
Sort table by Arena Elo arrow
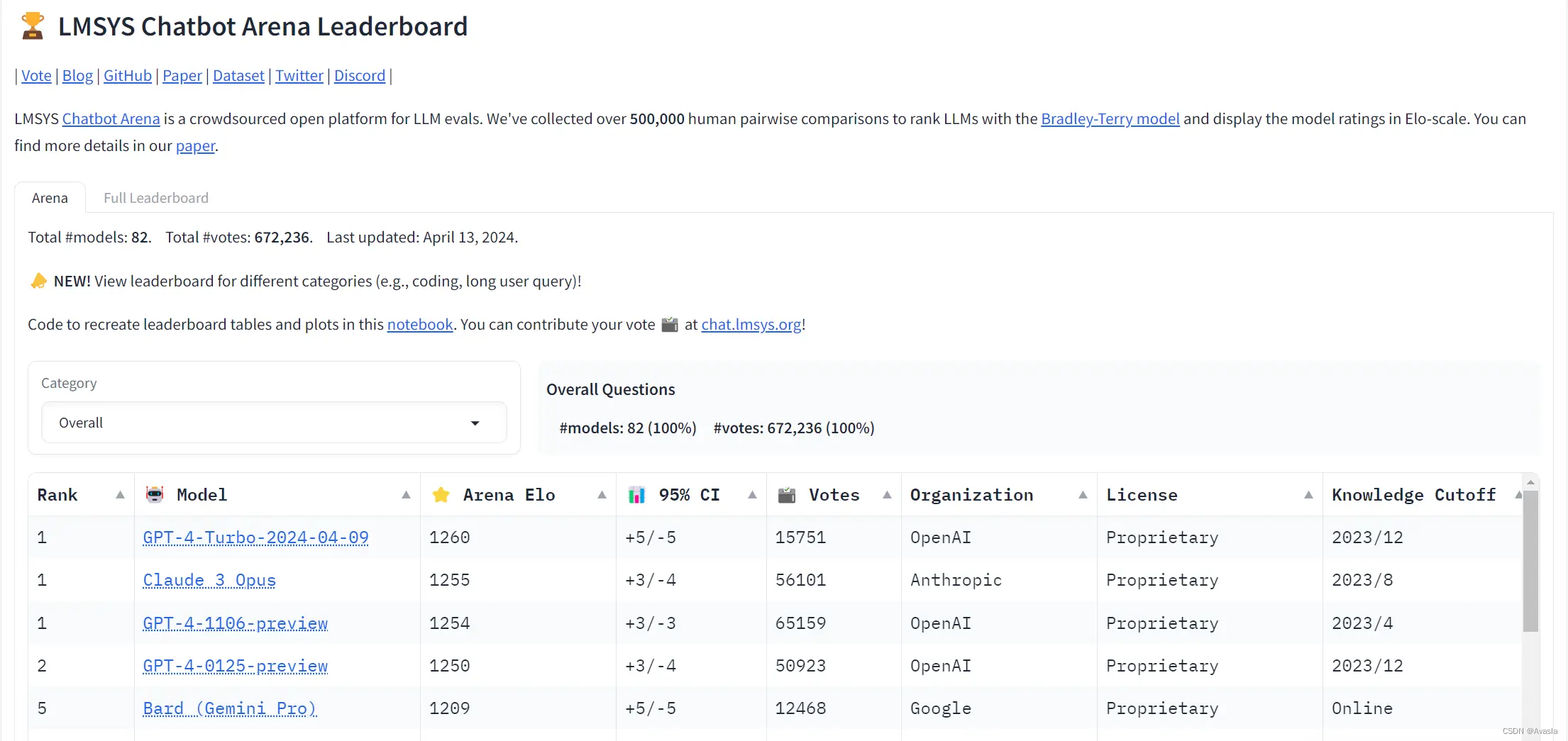tap(602, 495)
